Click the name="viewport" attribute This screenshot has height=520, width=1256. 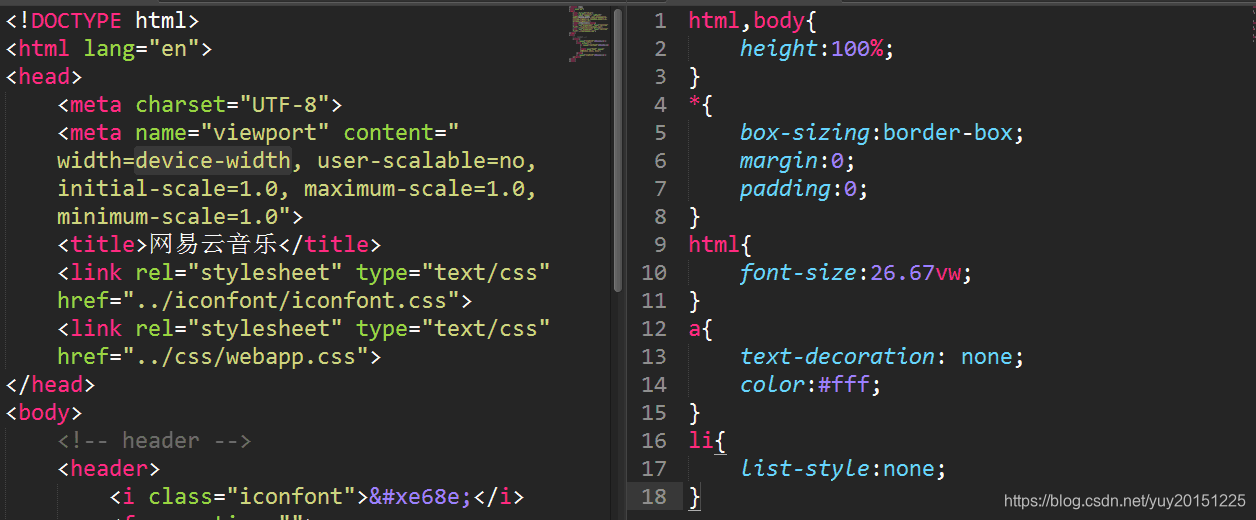232,132
